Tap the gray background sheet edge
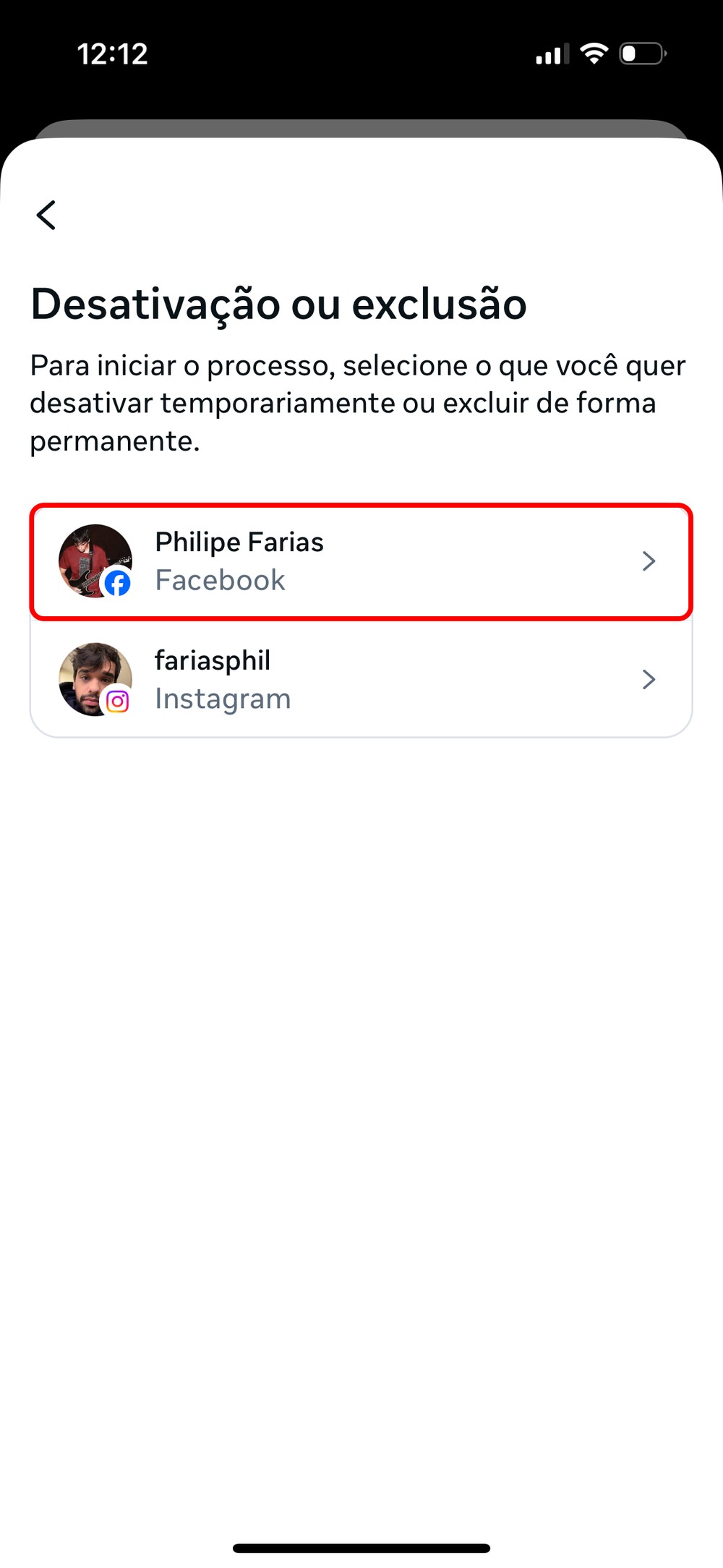The image size is (723, 1568). pyautogui.click(x=361, y=128)
